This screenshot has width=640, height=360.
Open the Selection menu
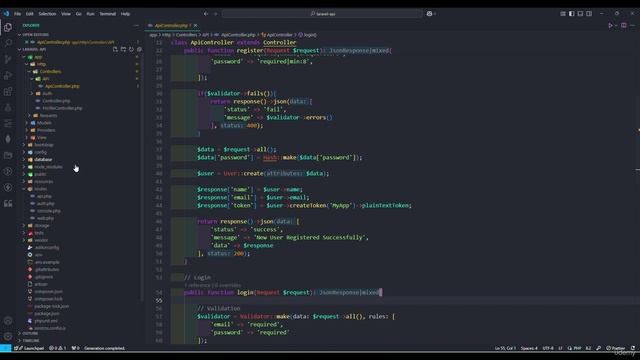[47, 13]
